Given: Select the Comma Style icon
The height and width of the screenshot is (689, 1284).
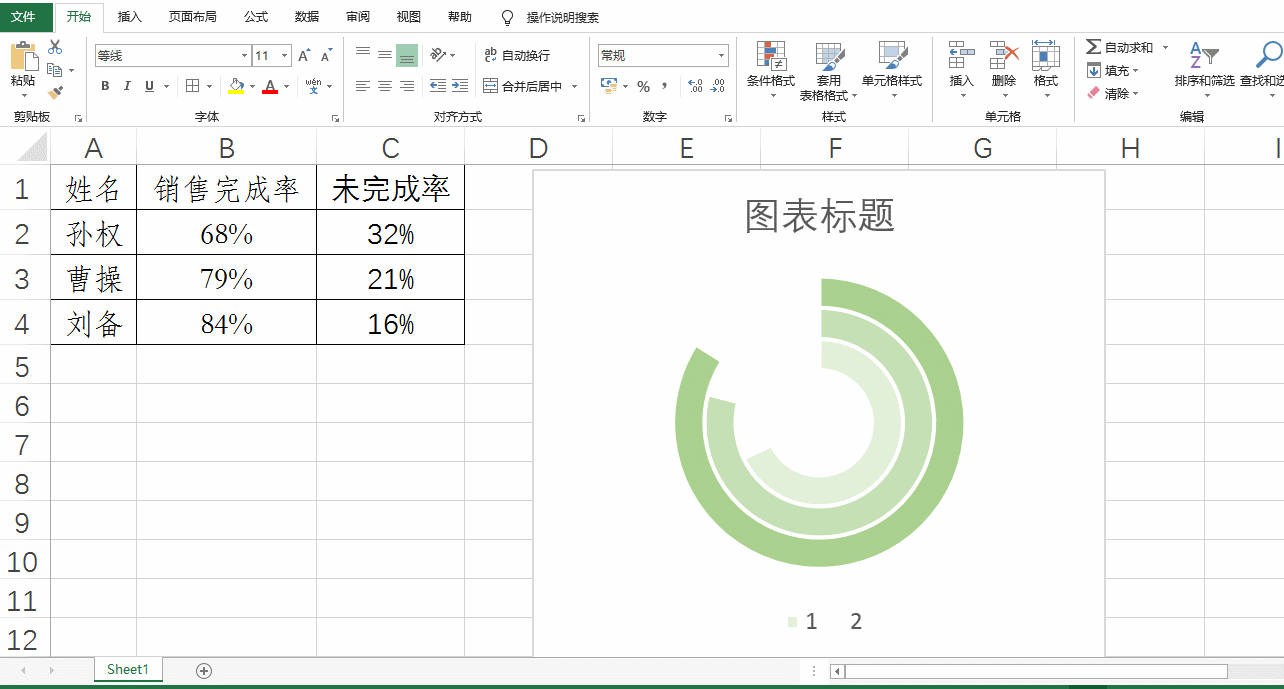Looking at the screenshot, I should click(x=665, y=86).
